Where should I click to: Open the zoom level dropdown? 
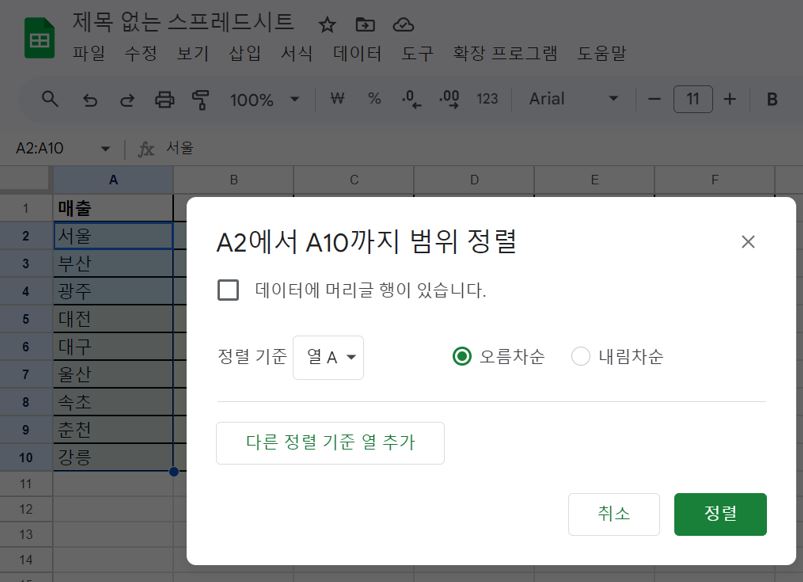(x=264, y=99)
